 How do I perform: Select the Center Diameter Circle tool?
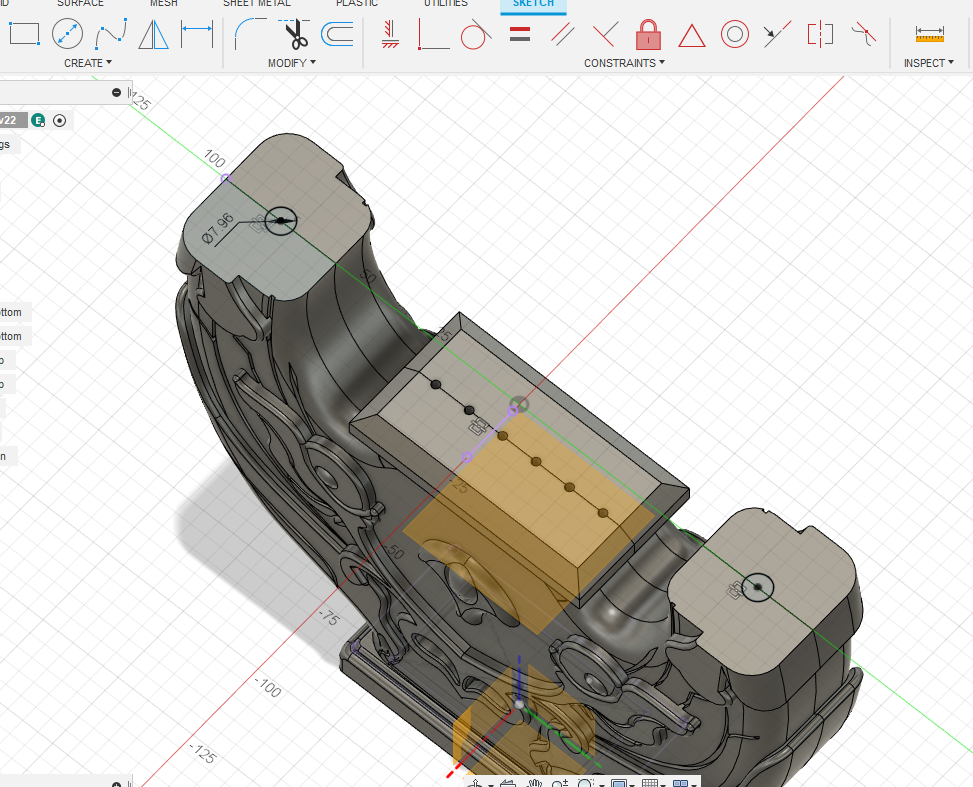[68, 34]
